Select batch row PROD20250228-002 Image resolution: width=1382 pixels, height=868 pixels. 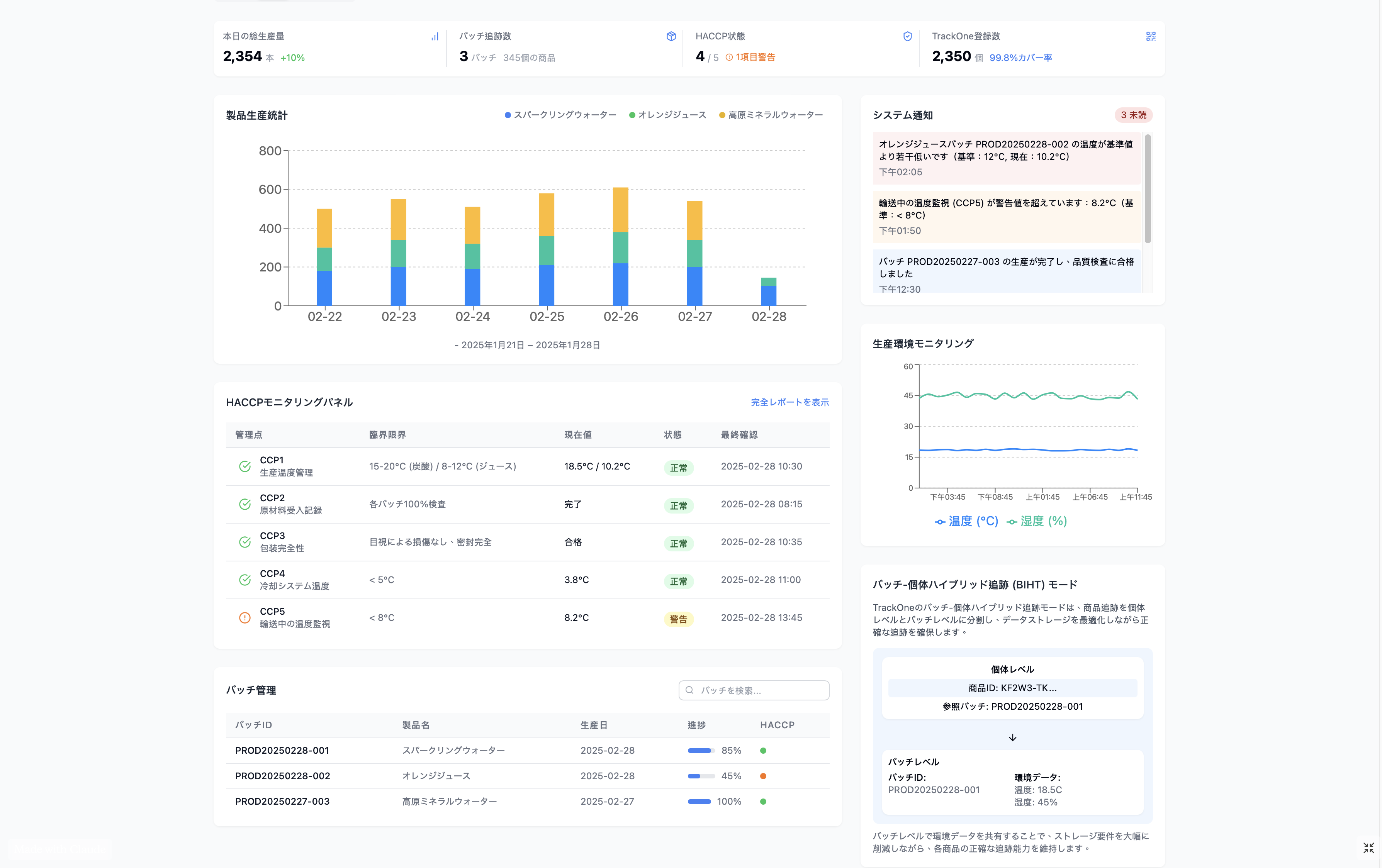(x=282, y=776)
